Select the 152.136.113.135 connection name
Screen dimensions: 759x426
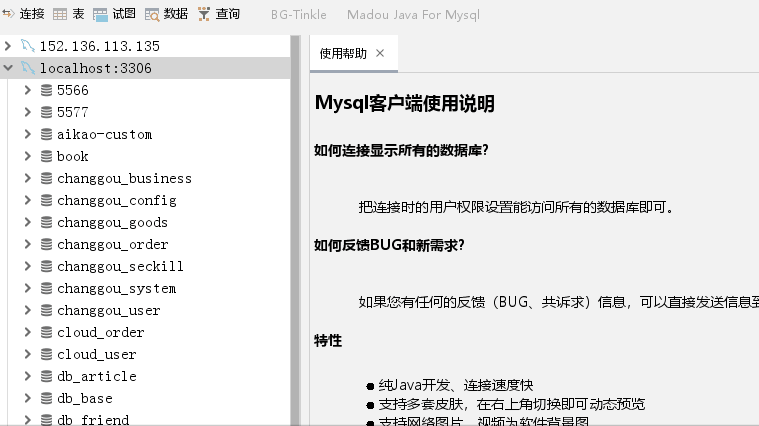point(100,46)
